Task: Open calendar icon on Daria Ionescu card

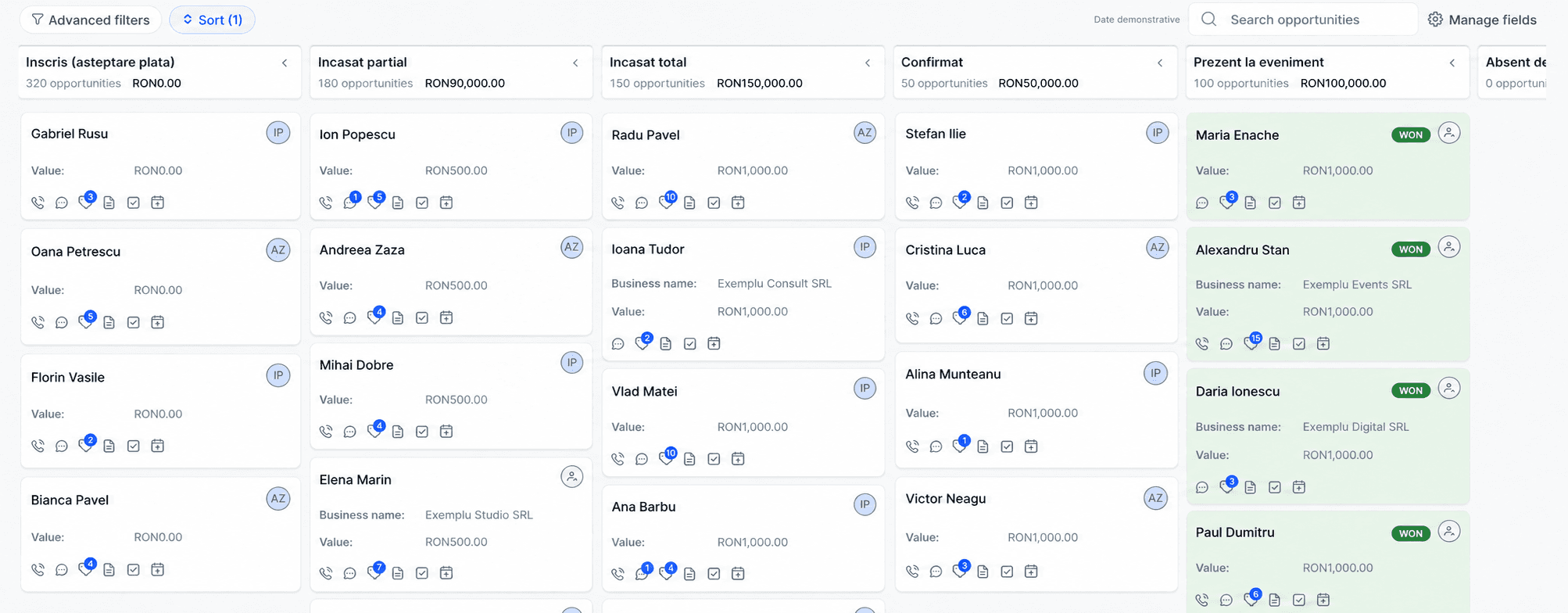Action: click(1299, 487)
